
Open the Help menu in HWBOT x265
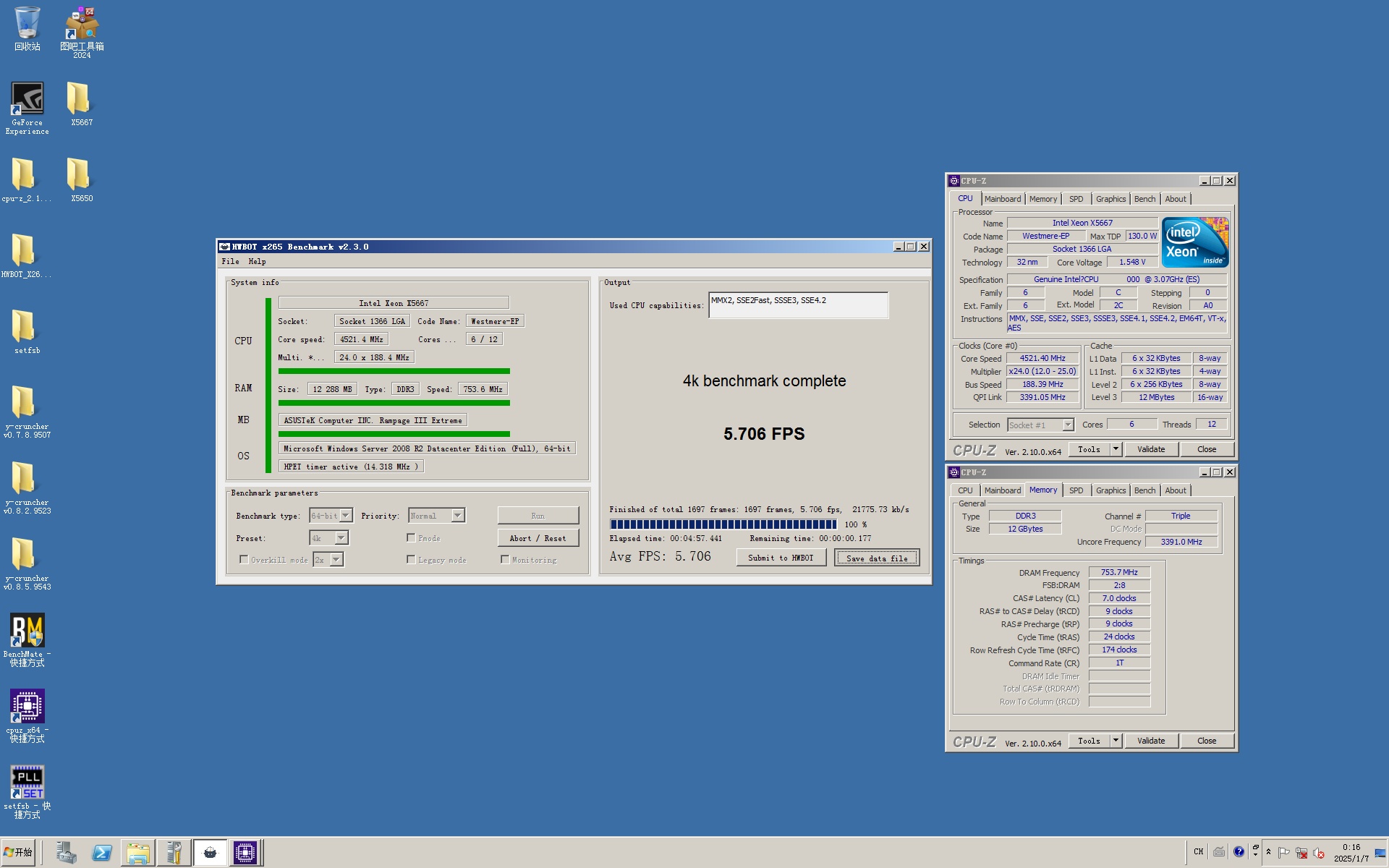257,262
